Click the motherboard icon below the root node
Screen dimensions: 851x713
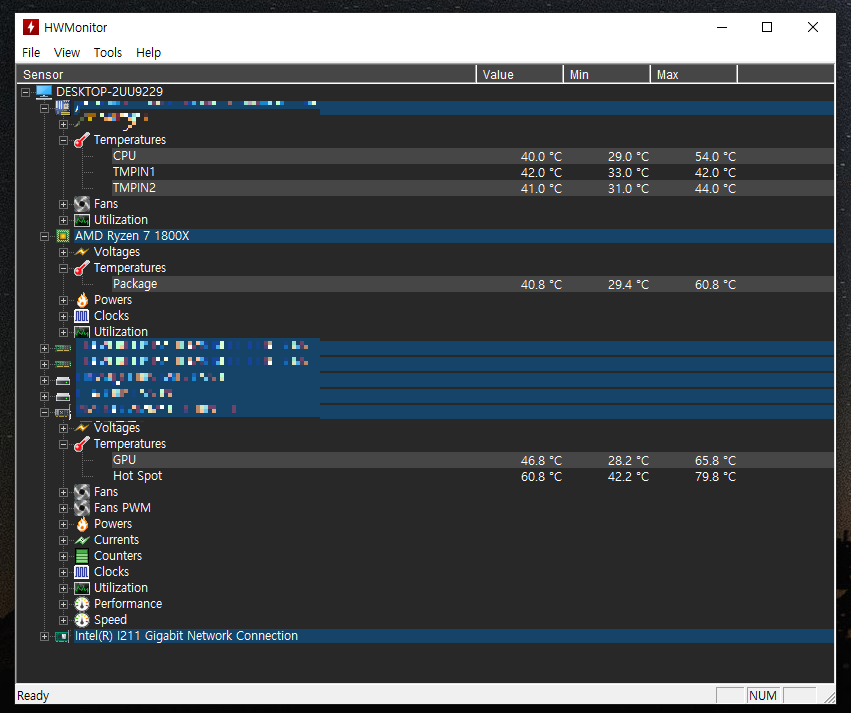(63, 107)
